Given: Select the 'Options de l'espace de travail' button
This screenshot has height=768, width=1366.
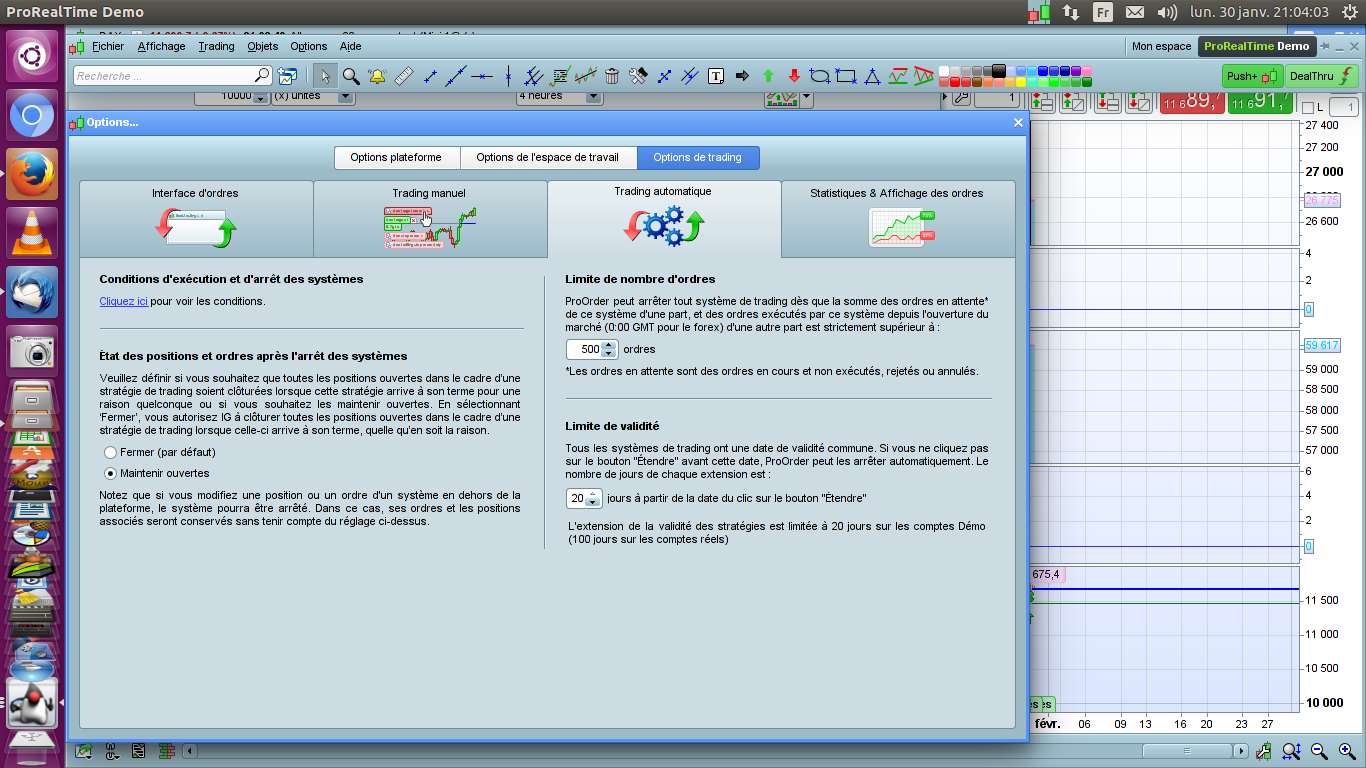Looking at the screenshot, I should [548, 157].
